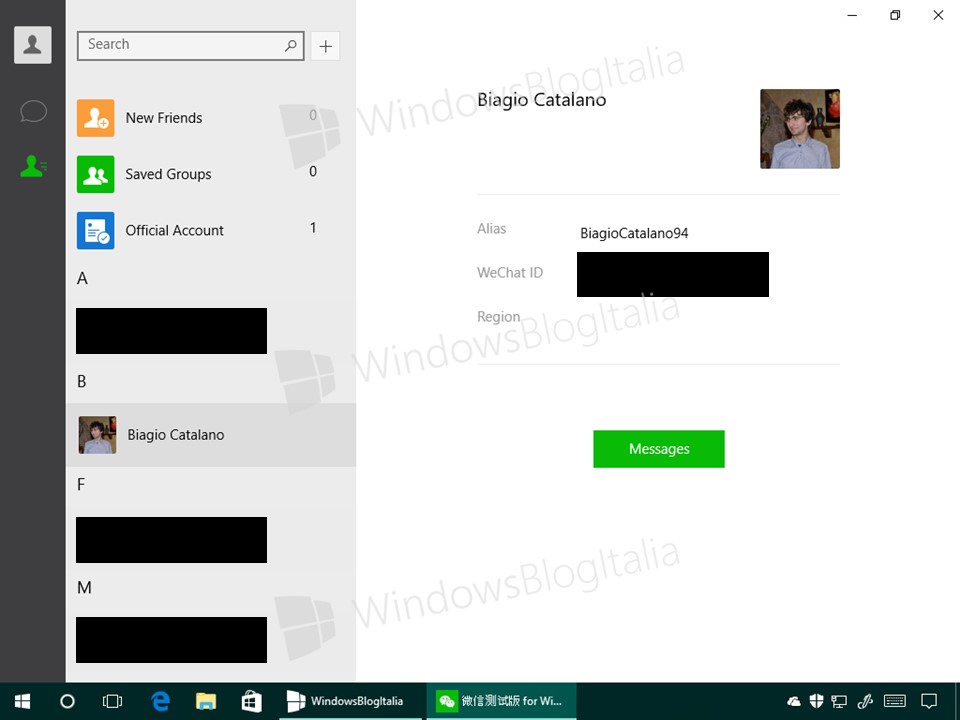Click the alias value BiagioCatalano94

point(634,233)
